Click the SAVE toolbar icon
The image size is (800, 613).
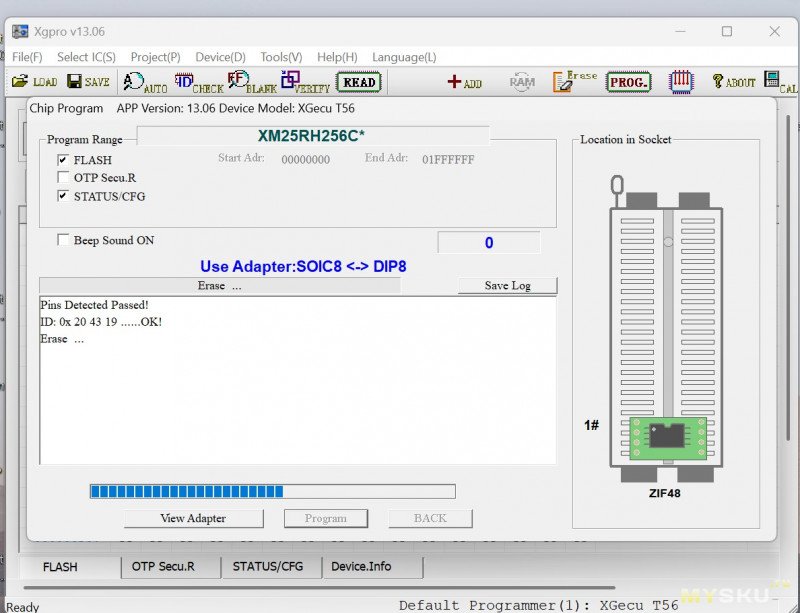[87, 82]
